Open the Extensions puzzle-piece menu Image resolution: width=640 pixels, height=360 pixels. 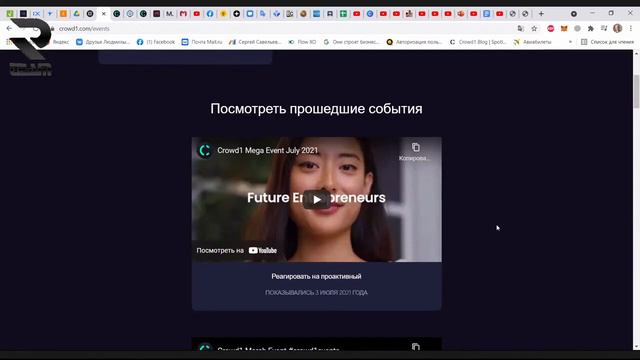pos(591,29)
